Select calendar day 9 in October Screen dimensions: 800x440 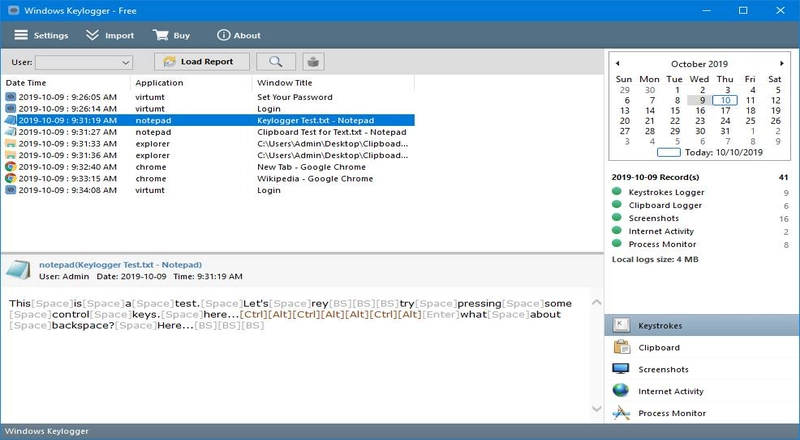[x=702, y=100]
